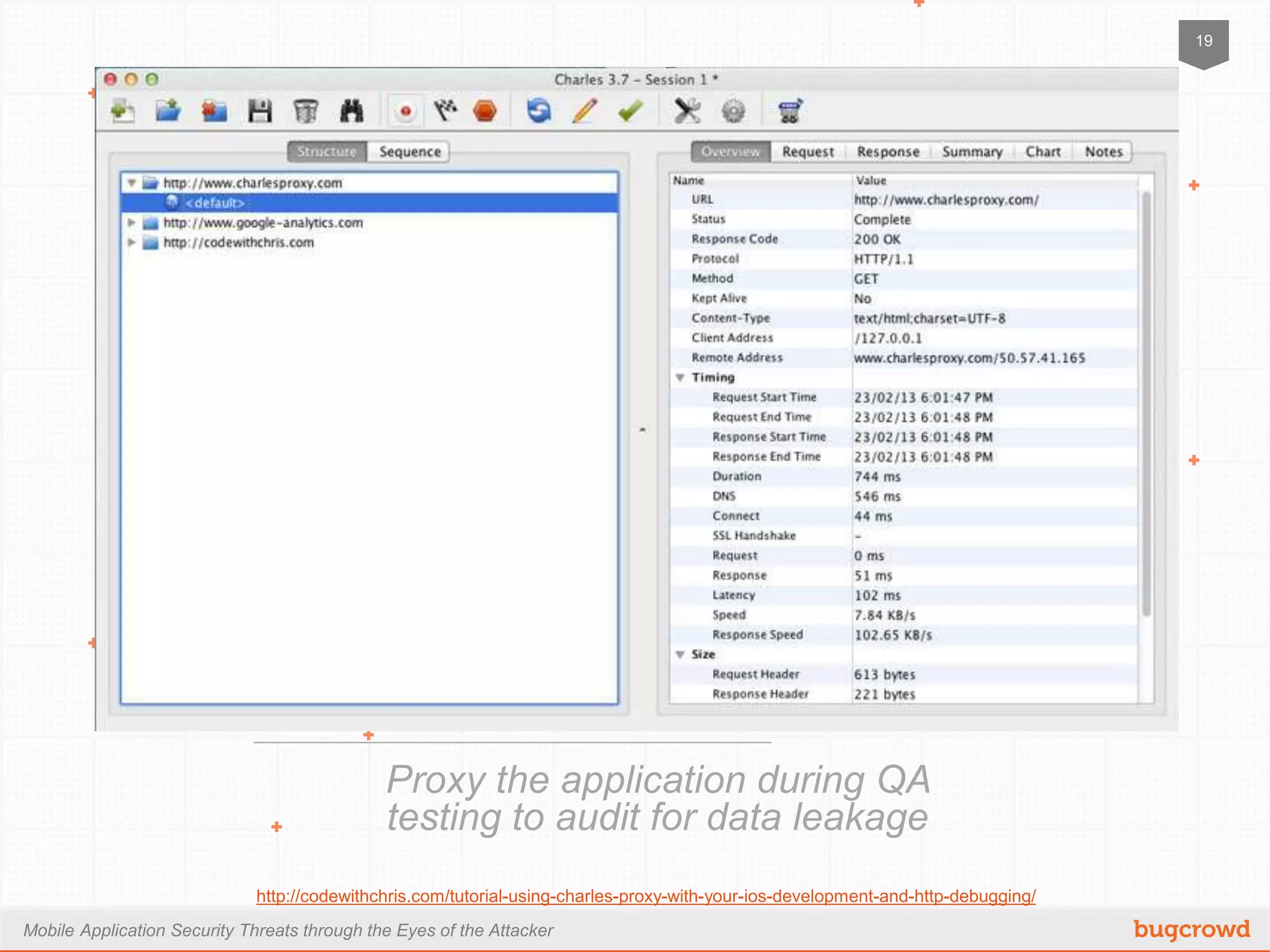Open the Response tab

tap(888, 152)
